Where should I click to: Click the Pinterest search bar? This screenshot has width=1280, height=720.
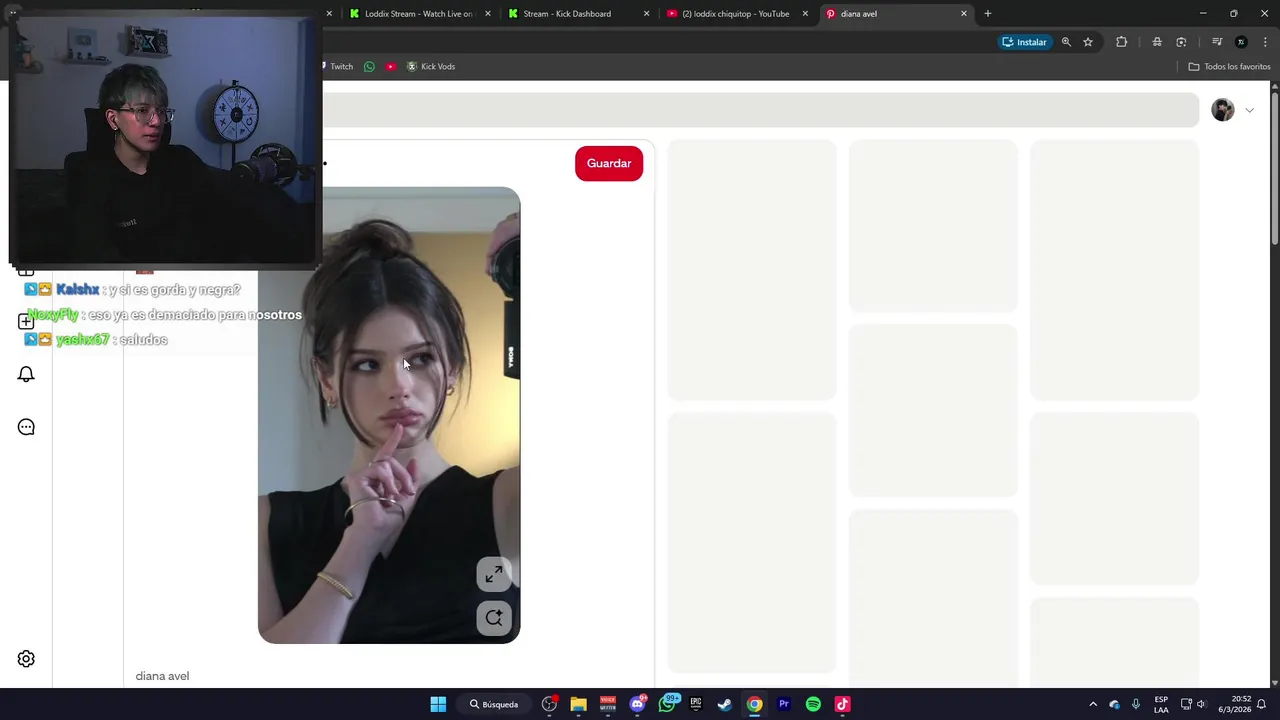760,110
